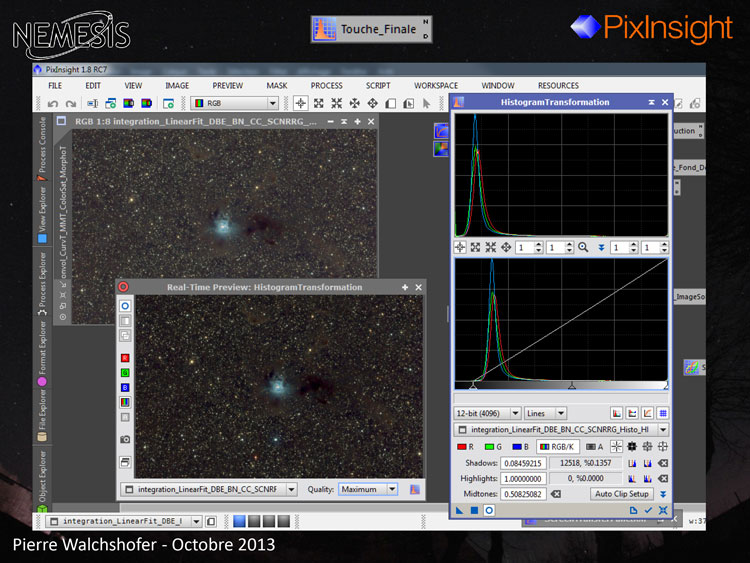Click the Undo arrow in the main toolbar

[x=53, y=103]
